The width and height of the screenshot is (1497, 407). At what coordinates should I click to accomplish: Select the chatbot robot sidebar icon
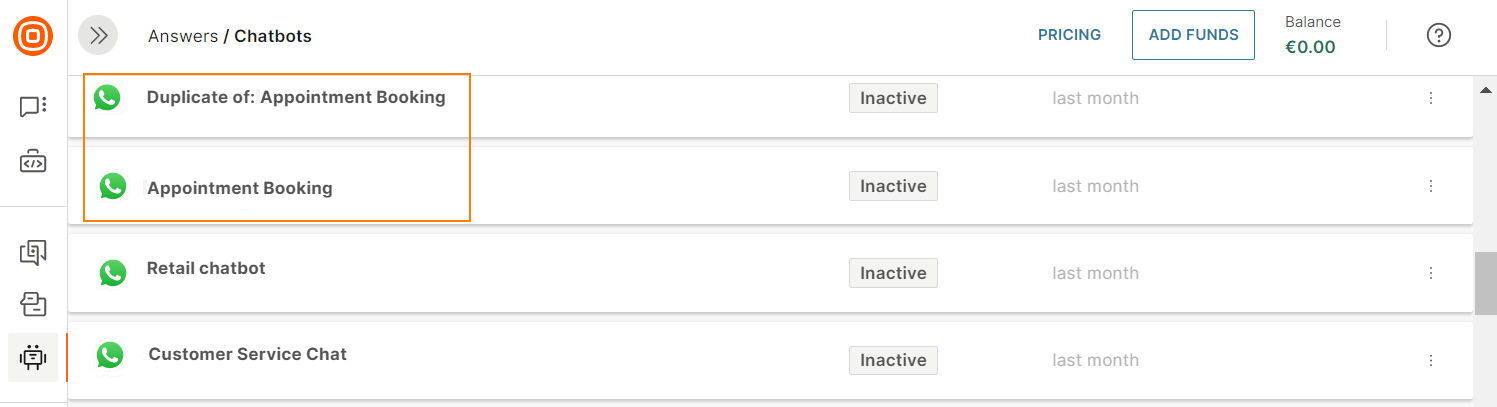[33, 357]
